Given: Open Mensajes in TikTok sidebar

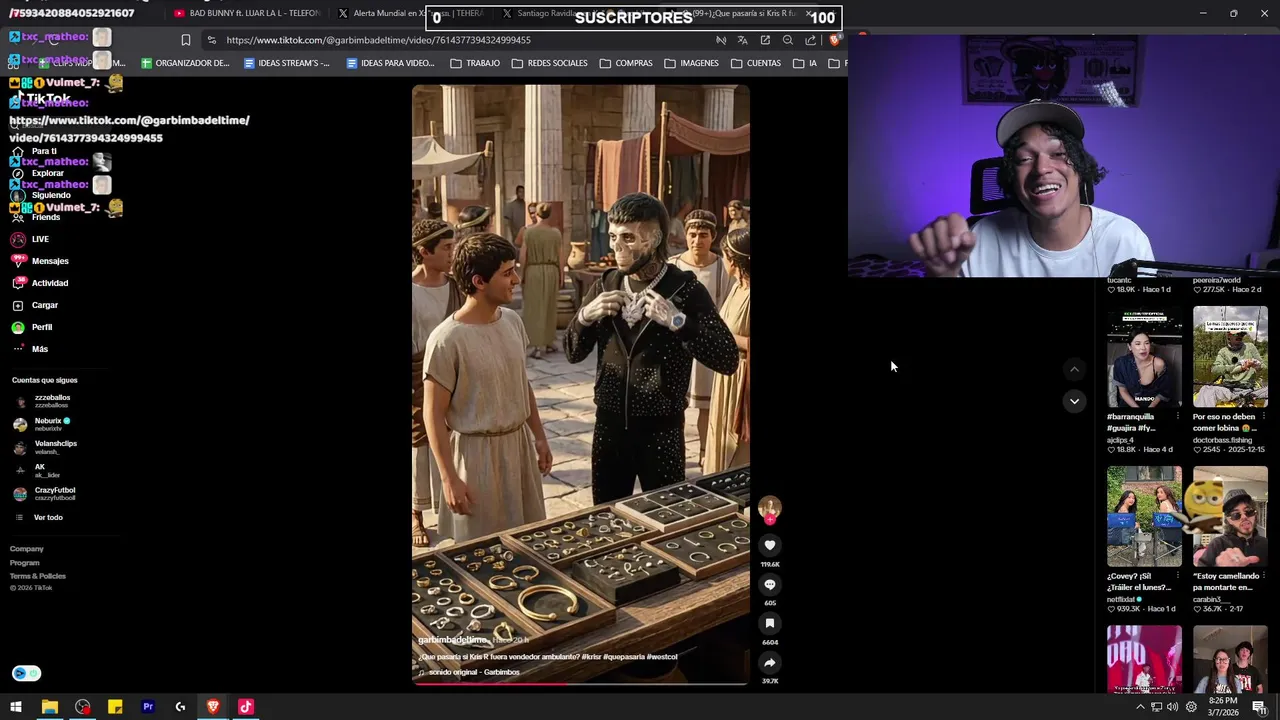Looking at the screenshot, I should [x=40, y=261].
